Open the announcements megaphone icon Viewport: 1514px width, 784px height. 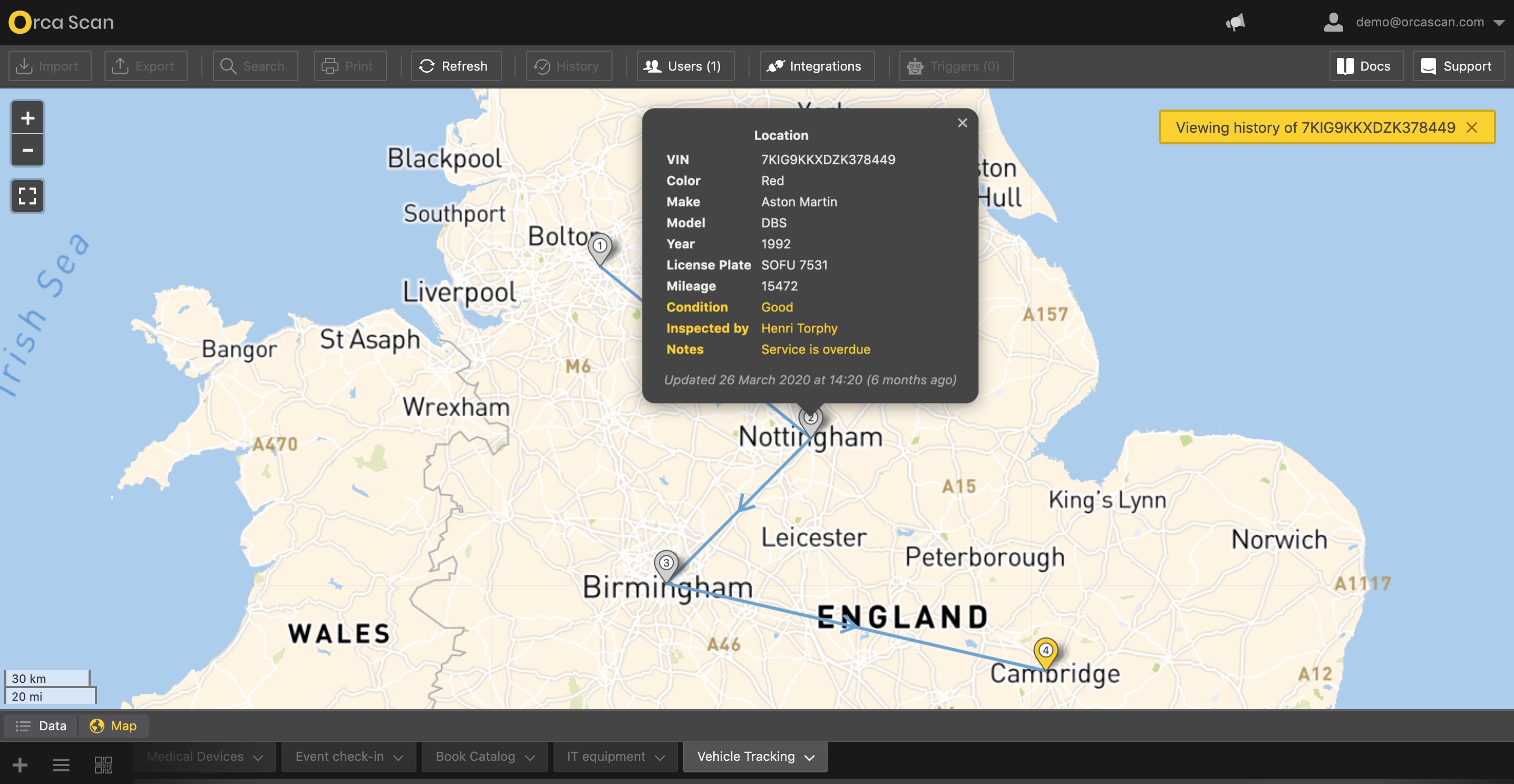(x=1236, y=22)
